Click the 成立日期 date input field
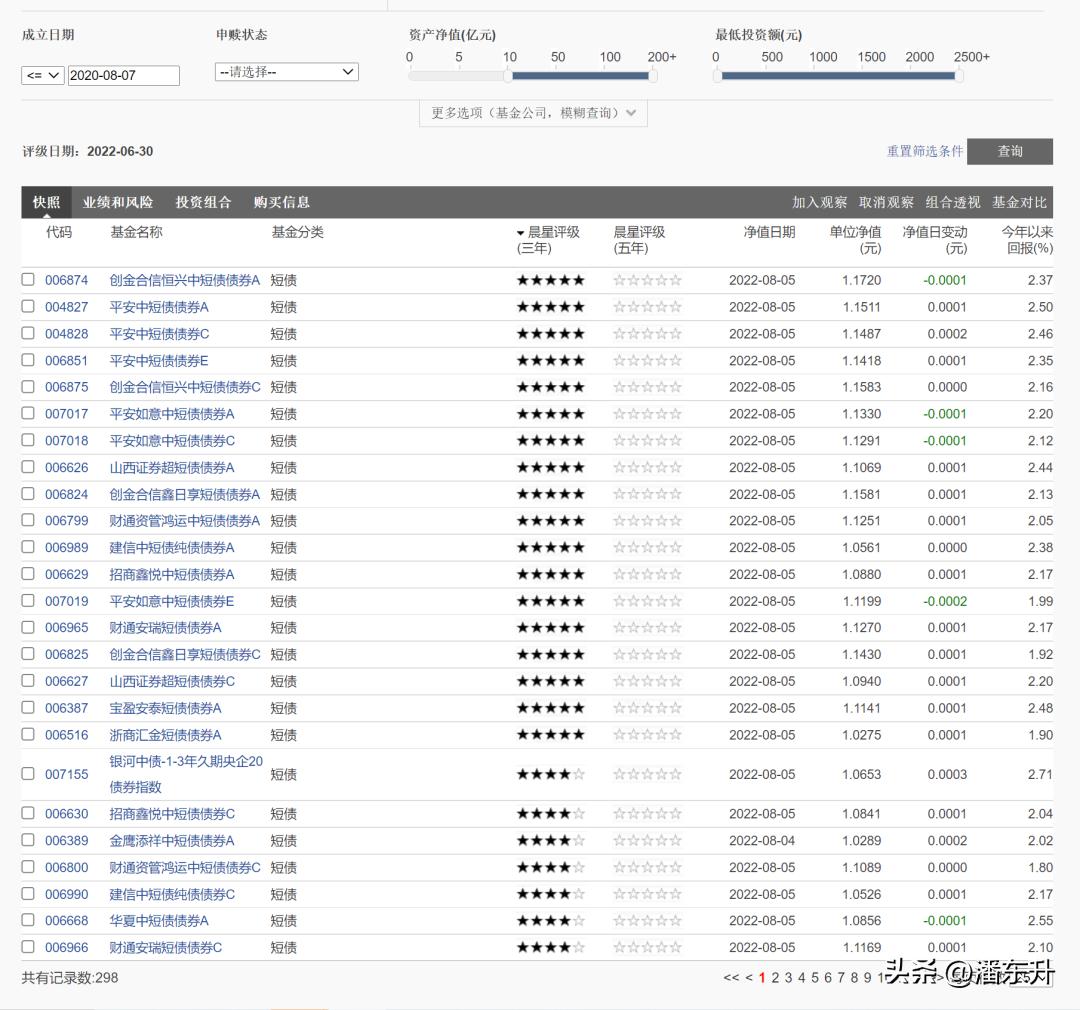The image size is (1080, 1010). 123,75
